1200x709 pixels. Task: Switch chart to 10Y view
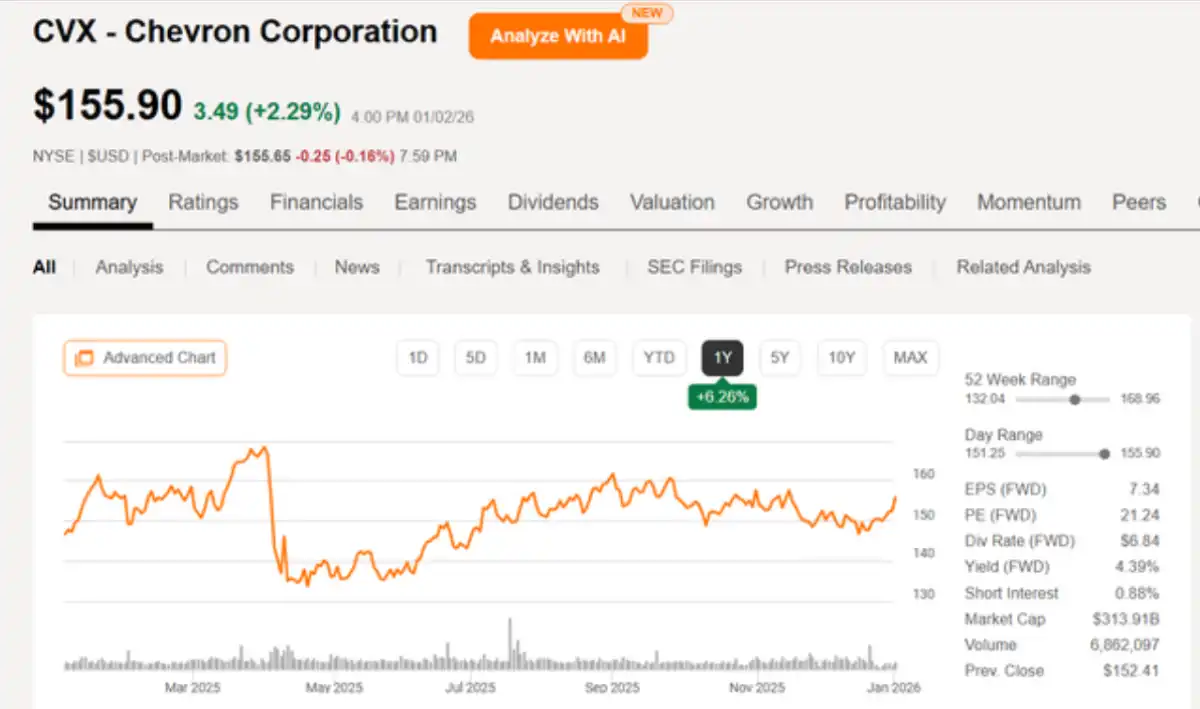point(842,358)
